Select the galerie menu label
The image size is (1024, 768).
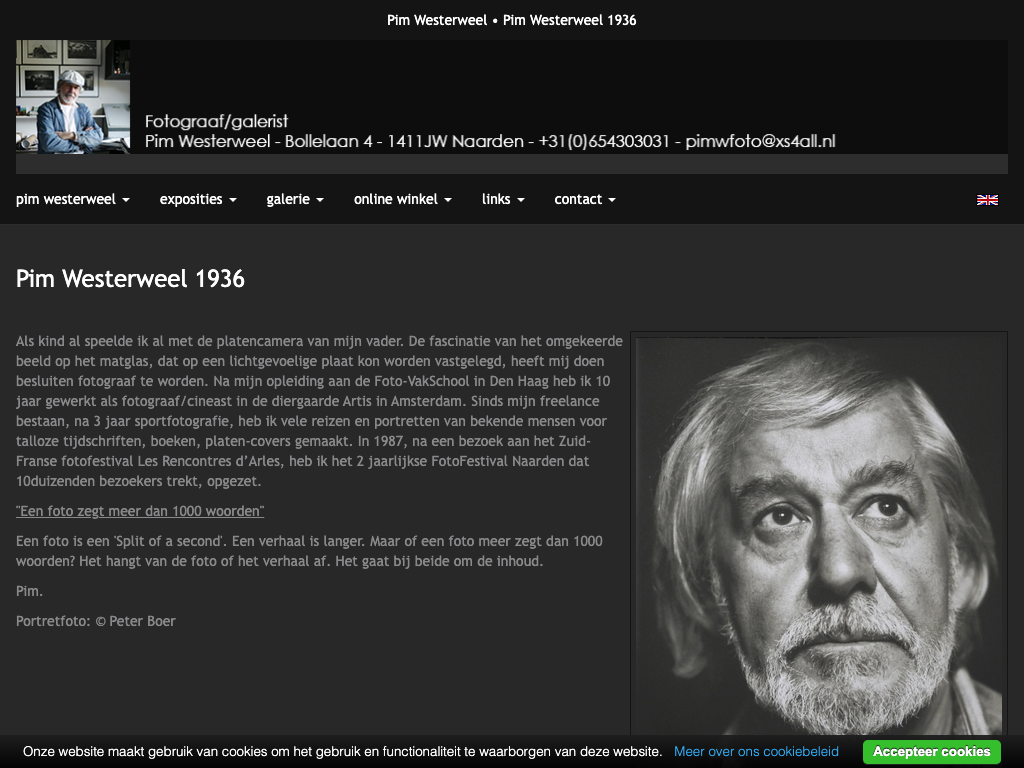[288, 199]
